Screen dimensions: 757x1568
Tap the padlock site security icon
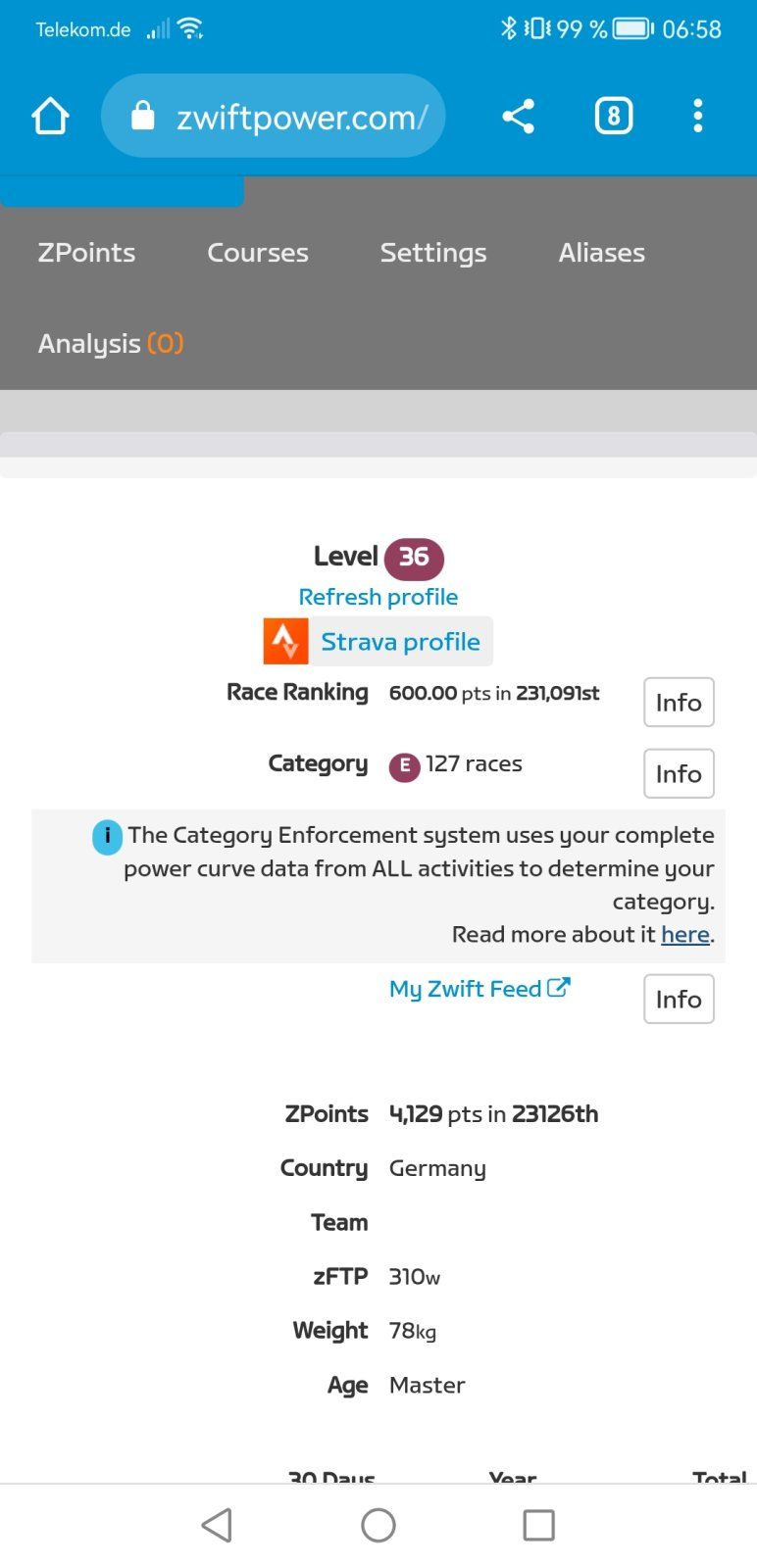143,117
